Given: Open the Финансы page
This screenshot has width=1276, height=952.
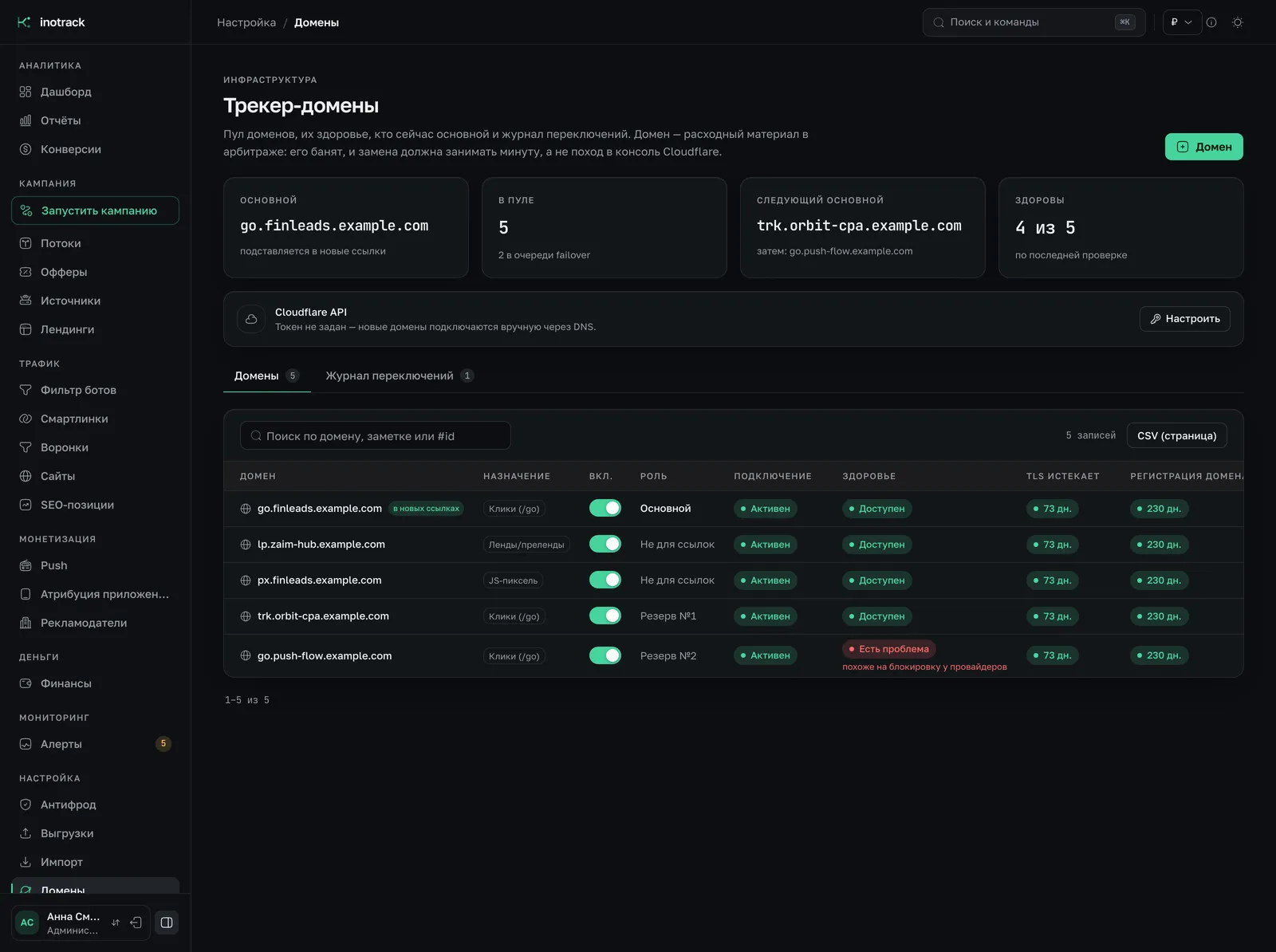Looking at the screenshot, I should (95, 683).
